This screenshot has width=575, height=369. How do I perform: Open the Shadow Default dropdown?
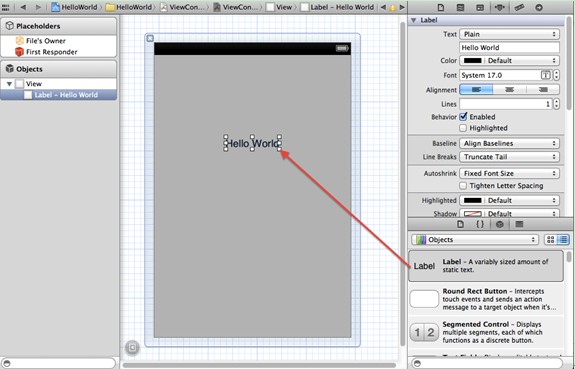point(509,213)
